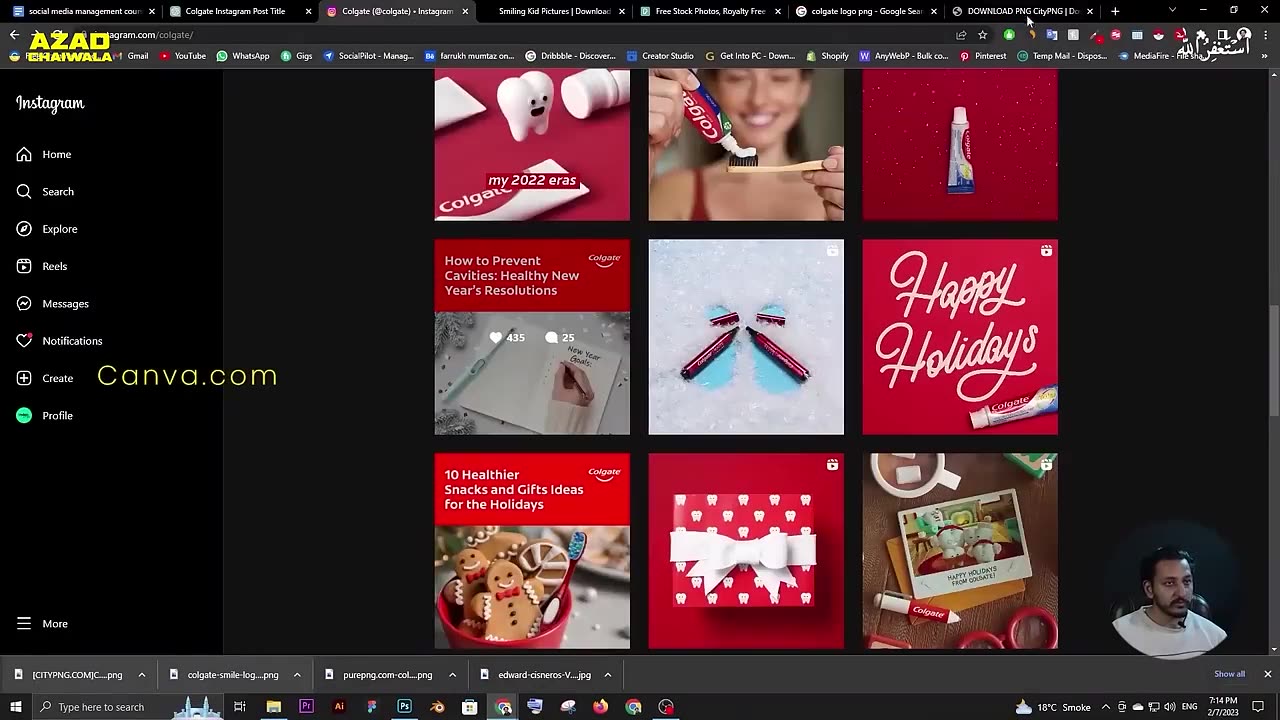Open smiling woman toothbrush post
Image resolution: width=1280 pixels, height=720 pixels.
pyautogui.click(x=746, y=145)
